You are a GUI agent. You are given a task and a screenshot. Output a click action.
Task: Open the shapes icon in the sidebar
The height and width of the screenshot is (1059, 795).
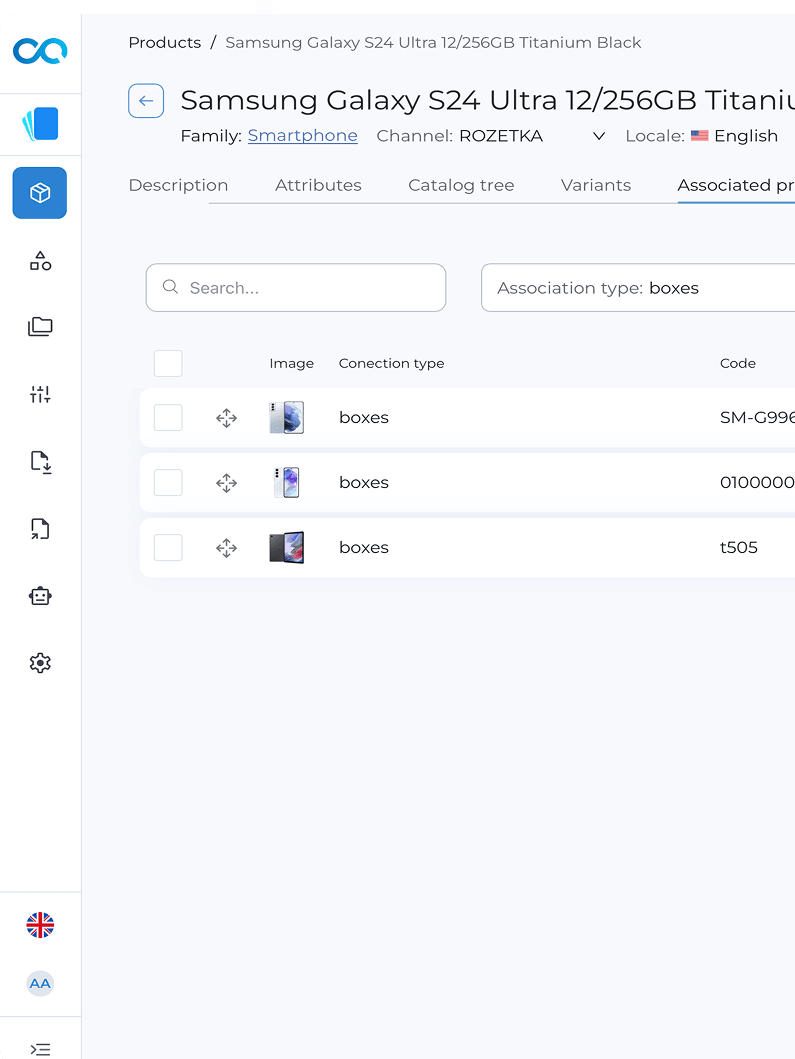[40, 261]
